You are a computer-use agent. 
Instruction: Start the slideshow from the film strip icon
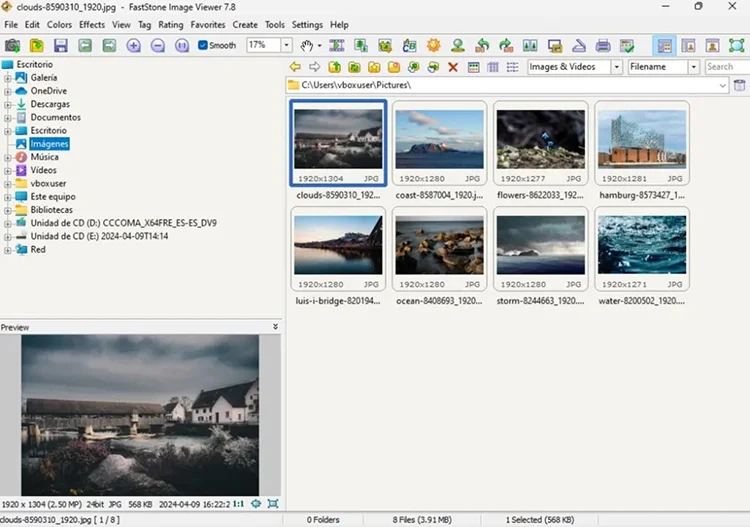coord(337,45)
